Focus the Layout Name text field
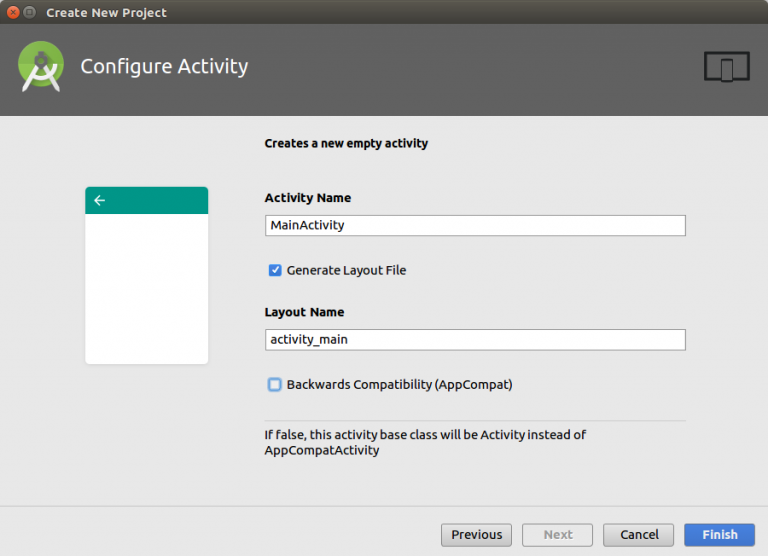 click(x=475, y=339)
